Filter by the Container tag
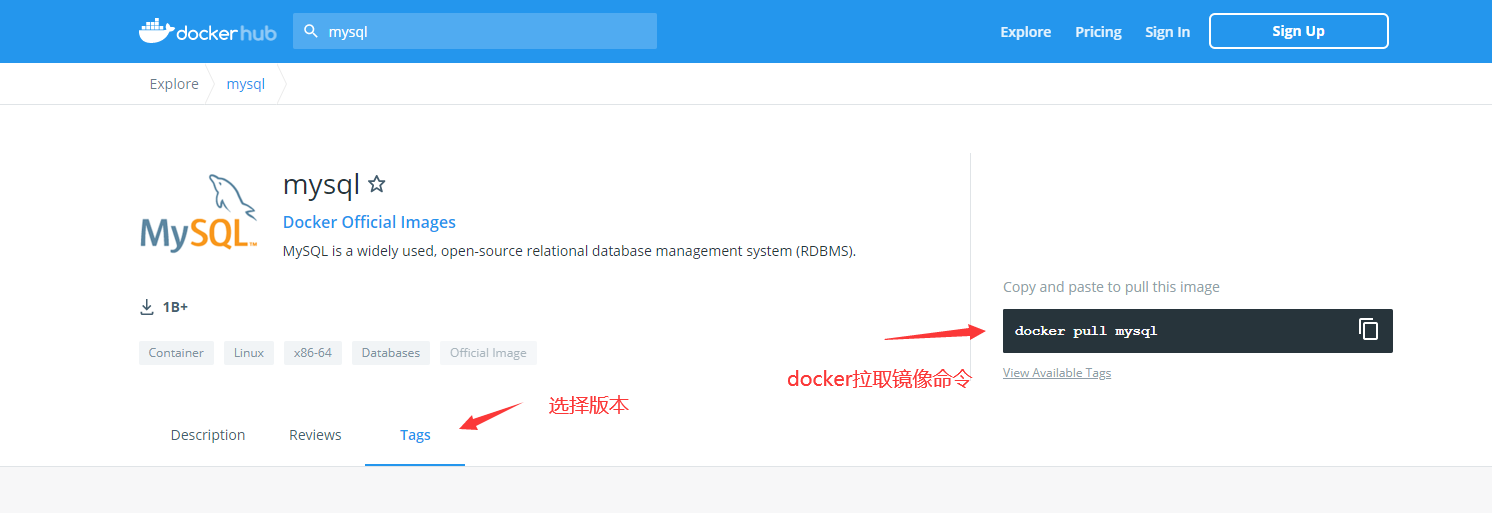The height and width of the screenshot is (513, 1492). [x=176, y=353]
